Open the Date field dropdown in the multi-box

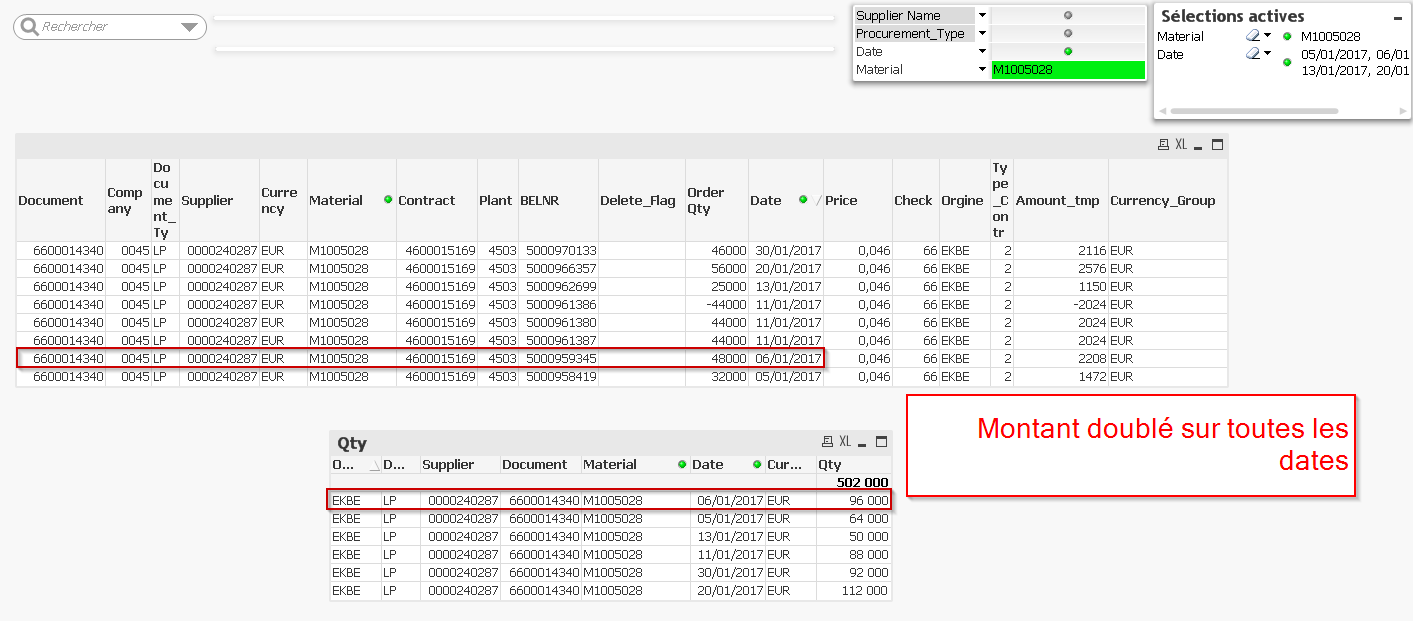coord(982,51)
